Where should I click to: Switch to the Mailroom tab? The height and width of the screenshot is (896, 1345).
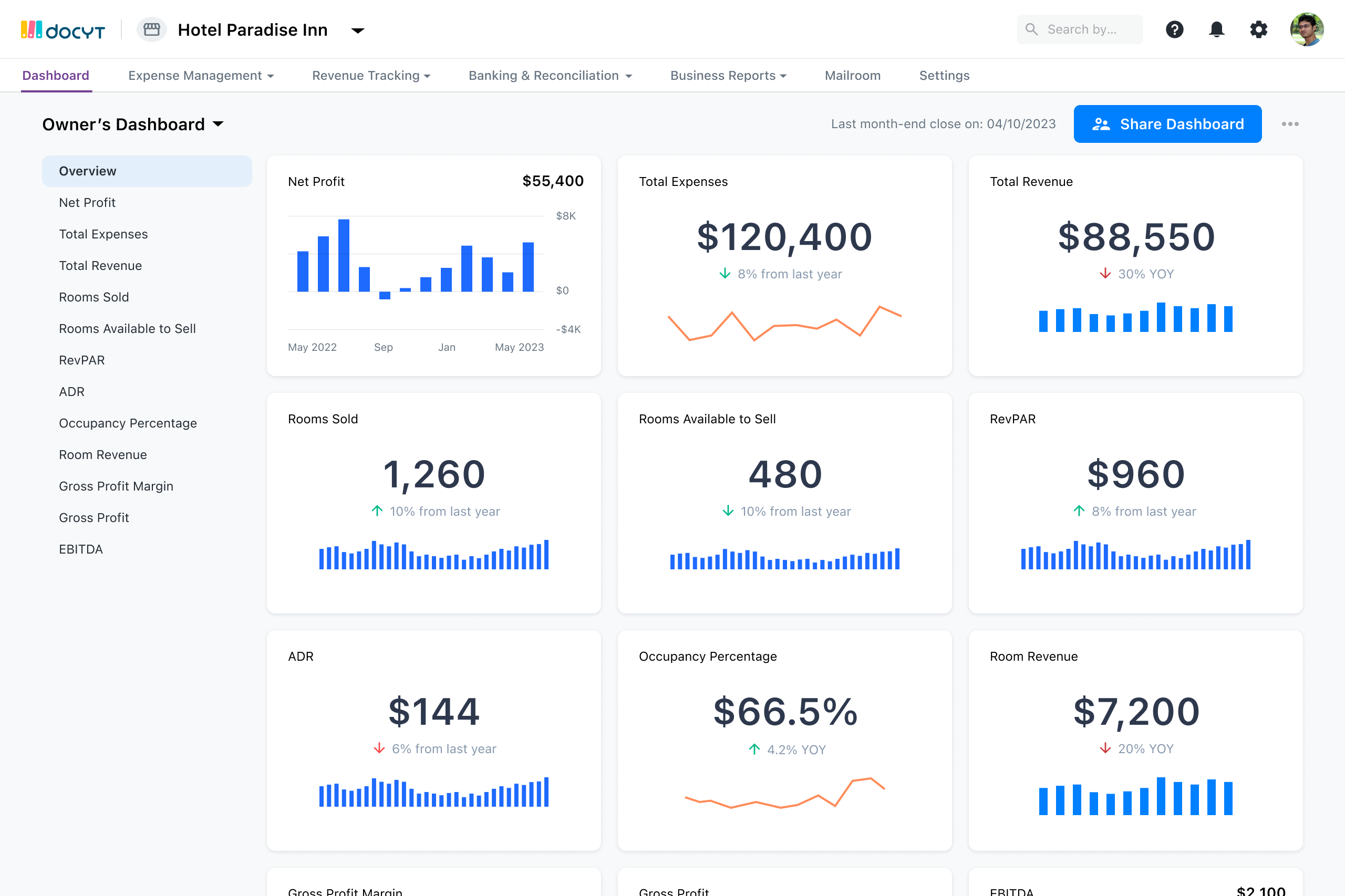[852, 75]
